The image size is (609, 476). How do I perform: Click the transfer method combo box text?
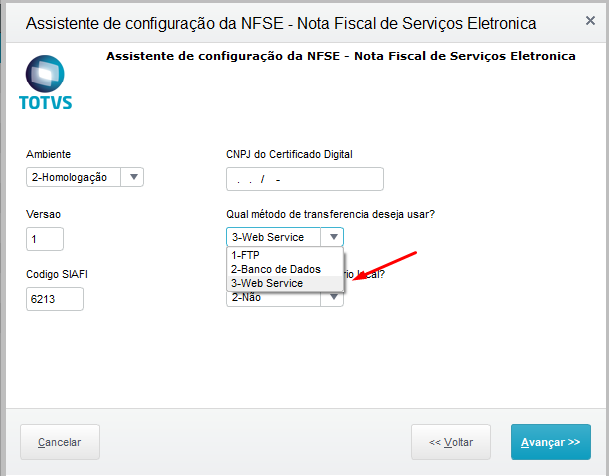tap(274, 237)
